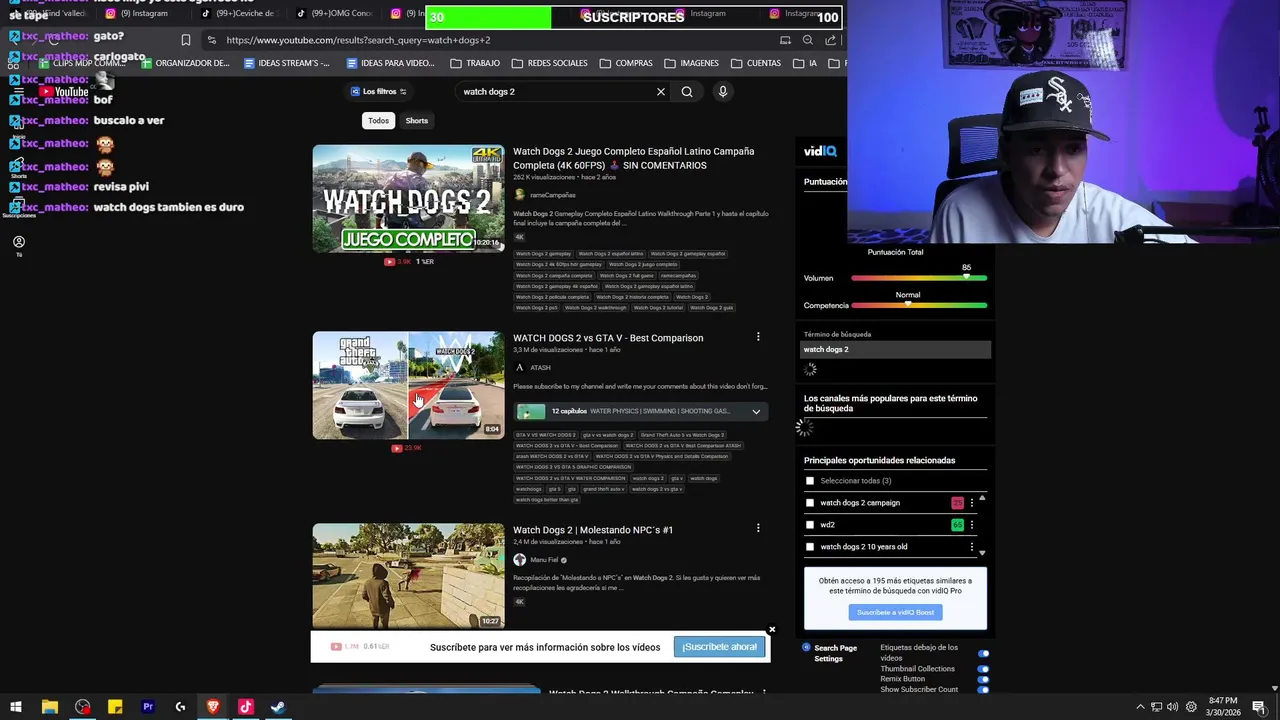Open the COMPRAS bookmarks folder

(x=626, y=63)
